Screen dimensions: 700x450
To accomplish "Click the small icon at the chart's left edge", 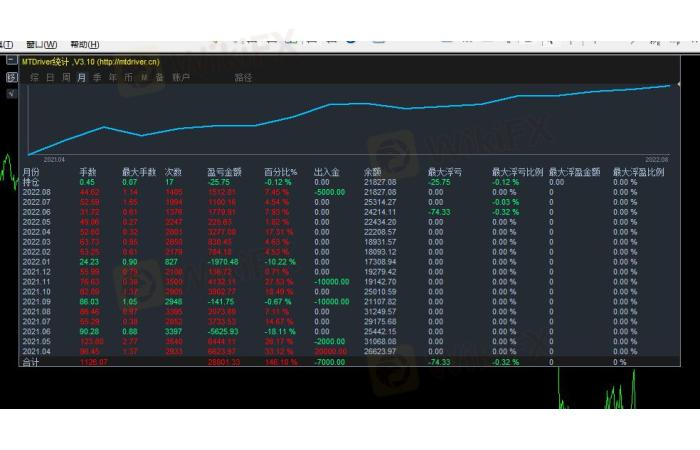I will pyautogui.click(x=11, y=94).
